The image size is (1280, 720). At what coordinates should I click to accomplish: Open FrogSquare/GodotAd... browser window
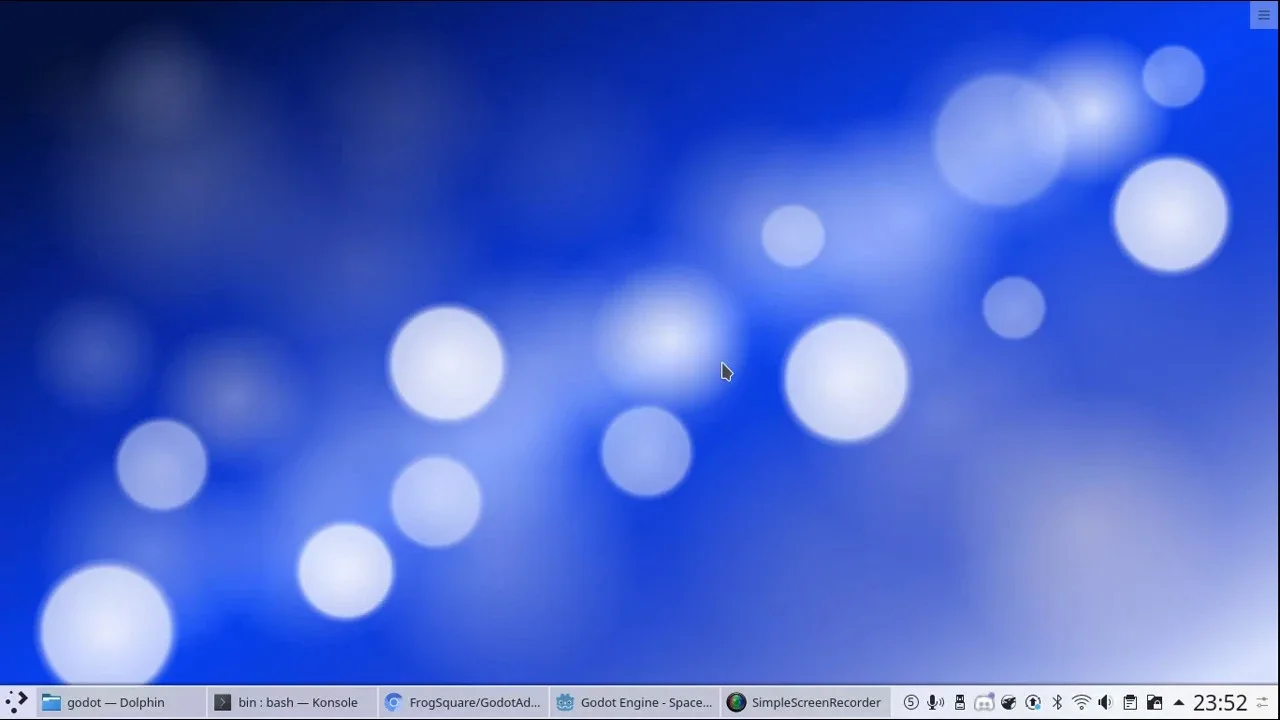(x=464, y=702)
